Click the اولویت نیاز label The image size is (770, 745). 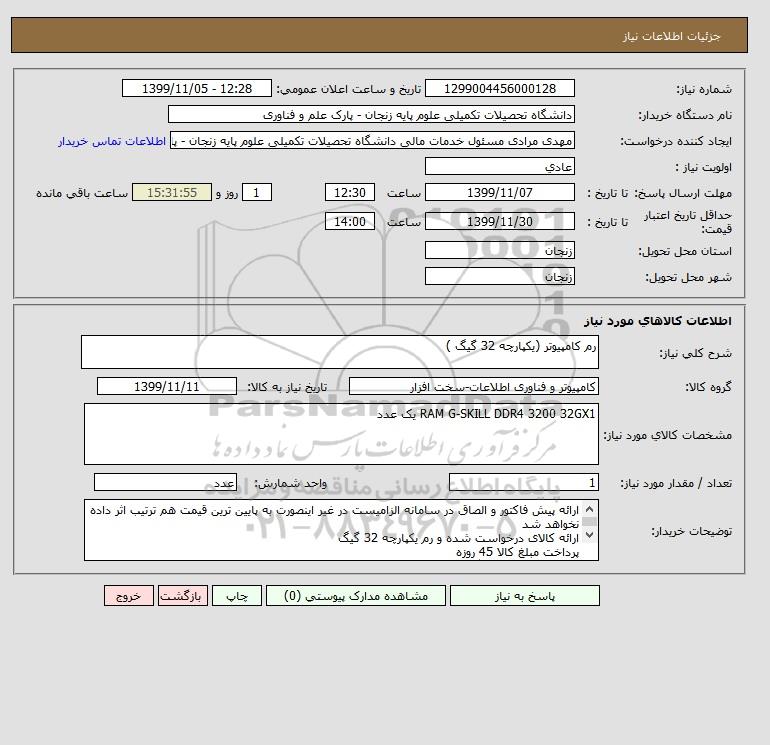703,167
